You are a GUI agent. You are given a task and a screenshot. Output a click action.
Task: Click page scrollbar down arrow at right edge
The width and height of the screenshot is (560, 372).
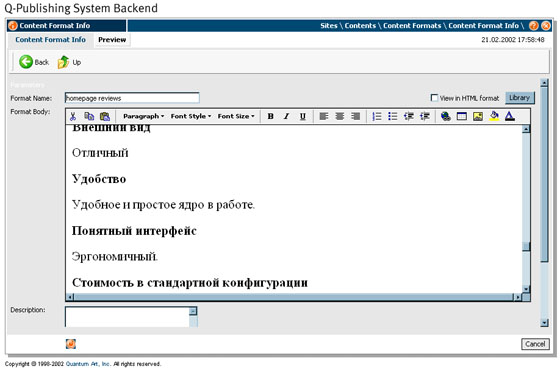coord(544,323)
